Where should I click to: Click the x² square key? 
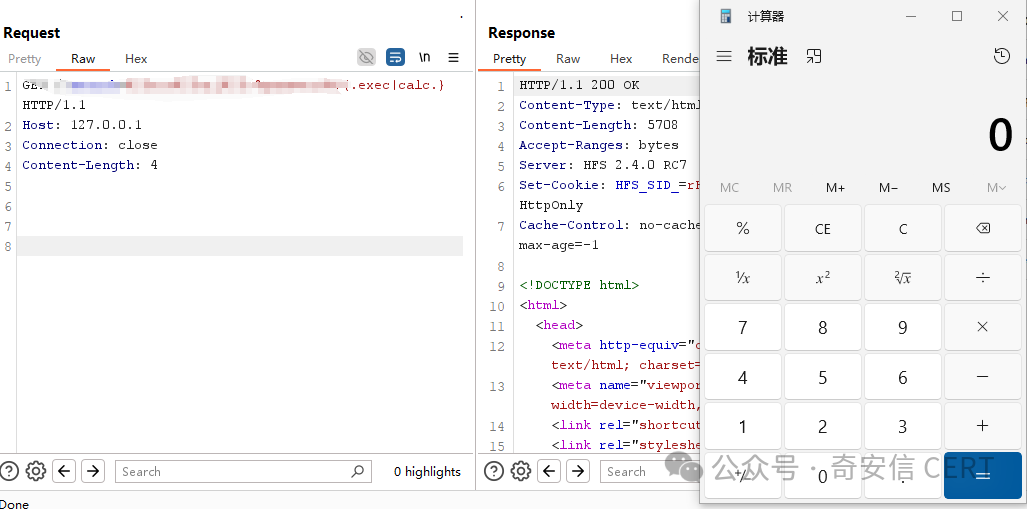coord(823,278)
